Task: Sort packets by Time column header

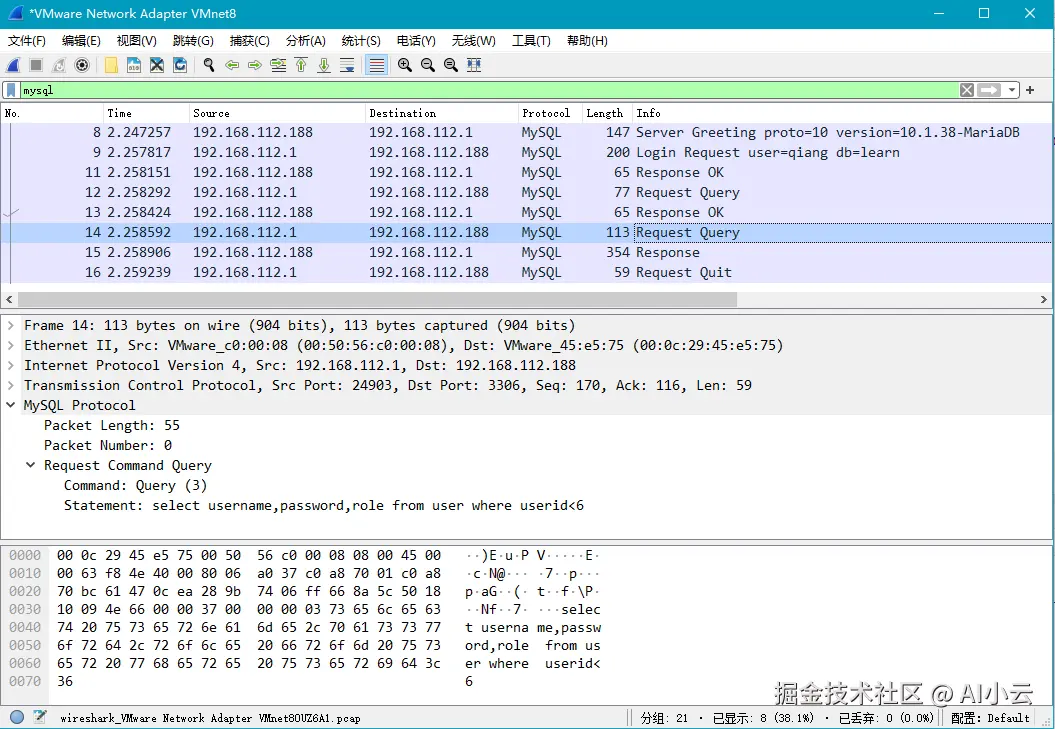Action: tap(146, 113)
